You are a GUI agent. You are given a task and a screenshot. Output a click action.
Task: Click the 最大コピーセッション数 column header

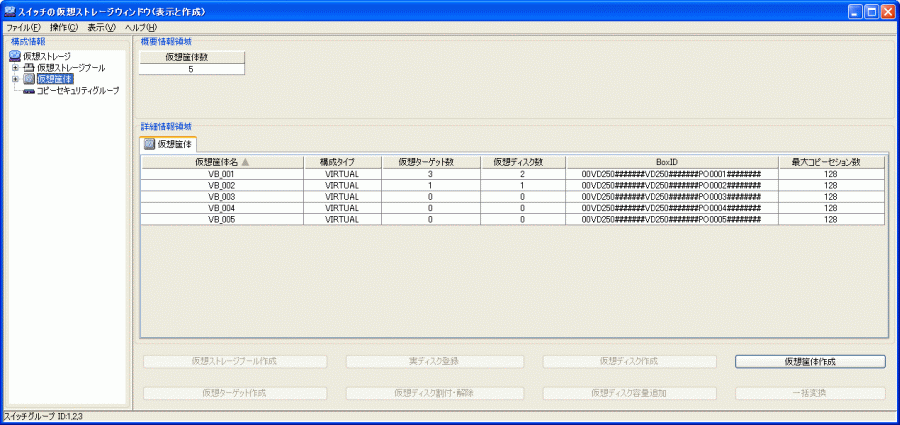click(x=831, y=161)
